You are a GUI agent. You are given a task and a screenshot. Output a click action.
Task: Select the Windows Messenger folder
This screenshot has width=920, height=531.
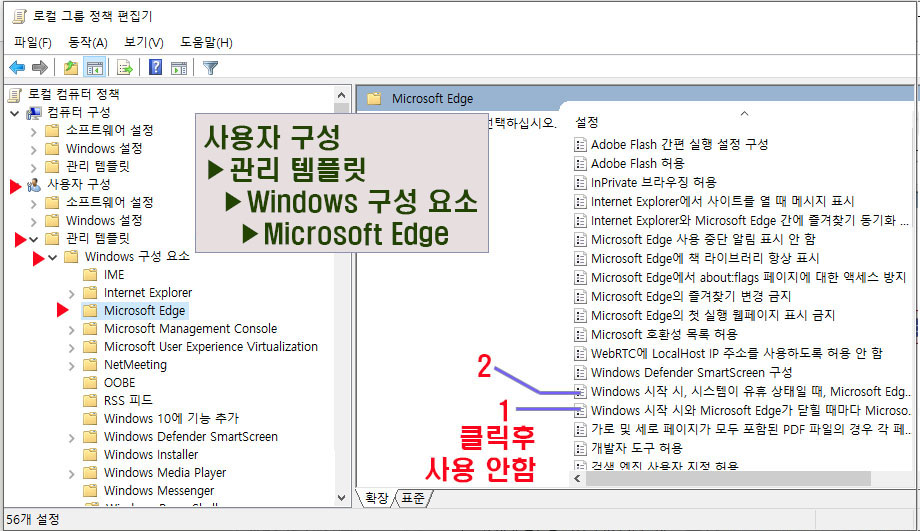pos(159,491)
